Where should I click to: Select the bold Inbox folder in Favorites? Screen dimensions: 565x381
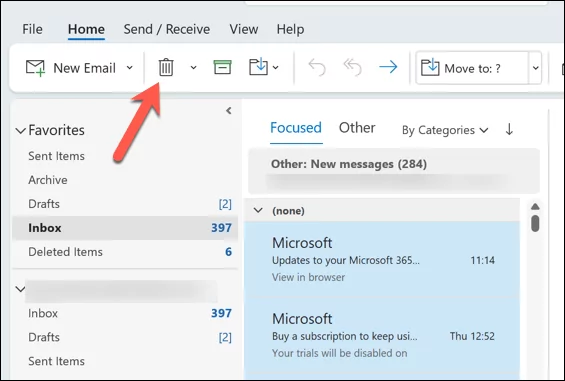125,228
